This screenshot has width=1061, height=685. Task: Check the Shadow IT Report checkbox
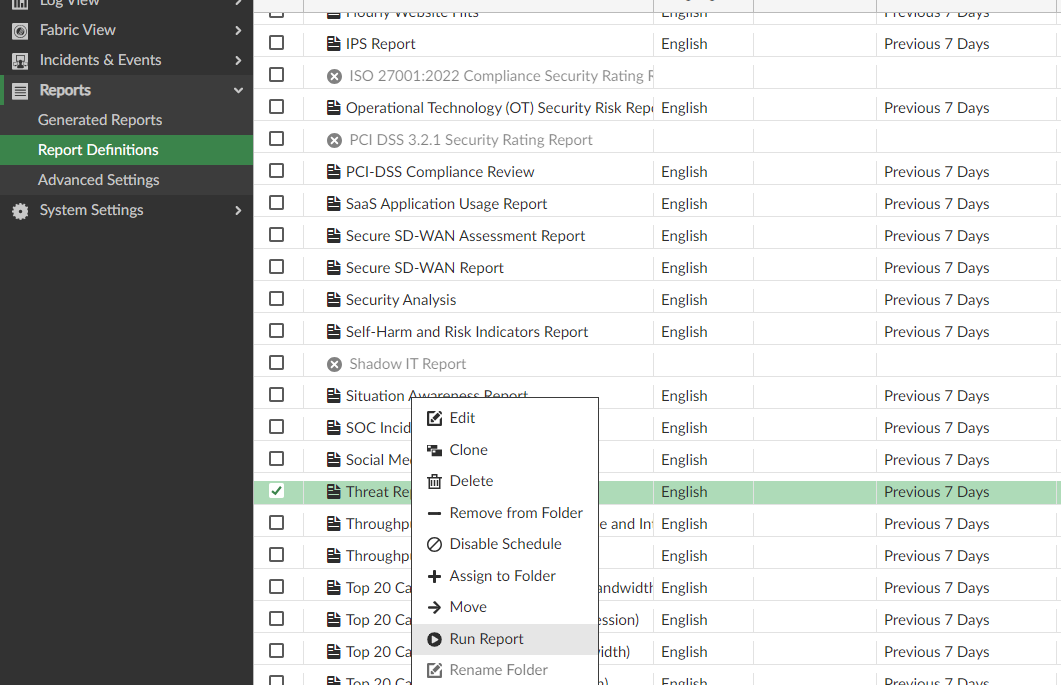tap(276, 363)
